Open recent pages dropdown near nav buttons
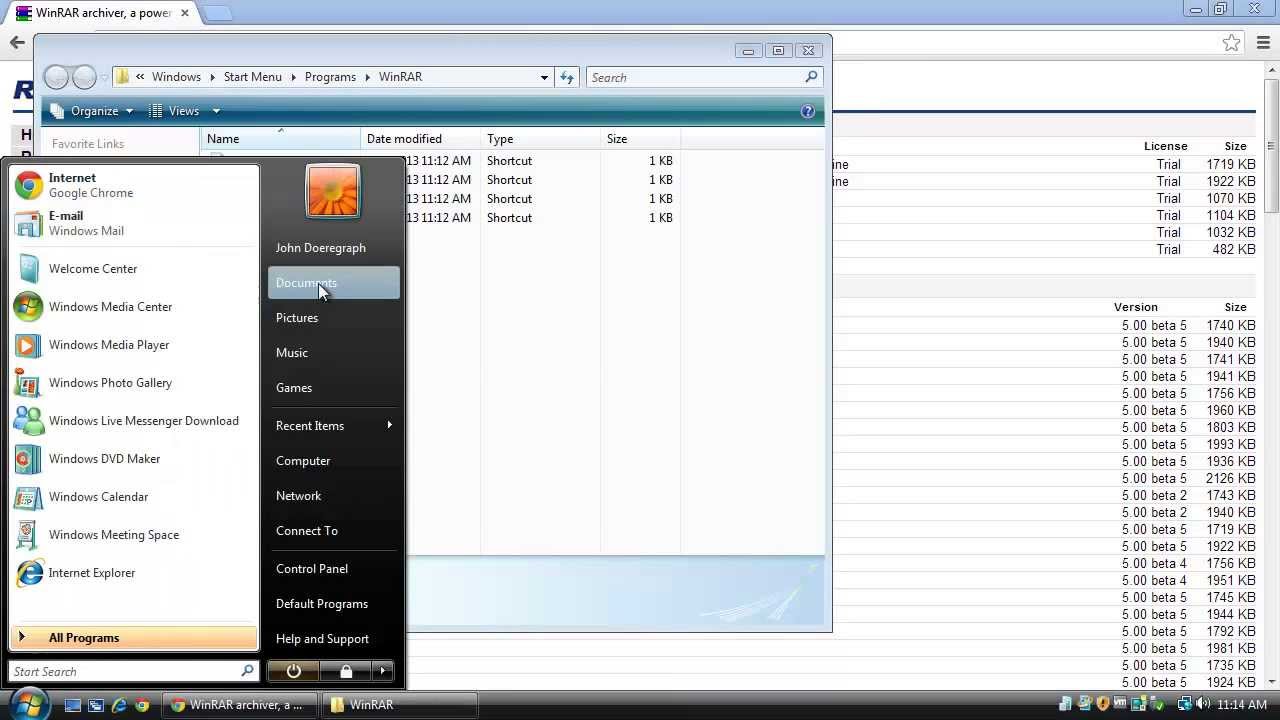Screen dimensions: 1280x720 (104, 77)
